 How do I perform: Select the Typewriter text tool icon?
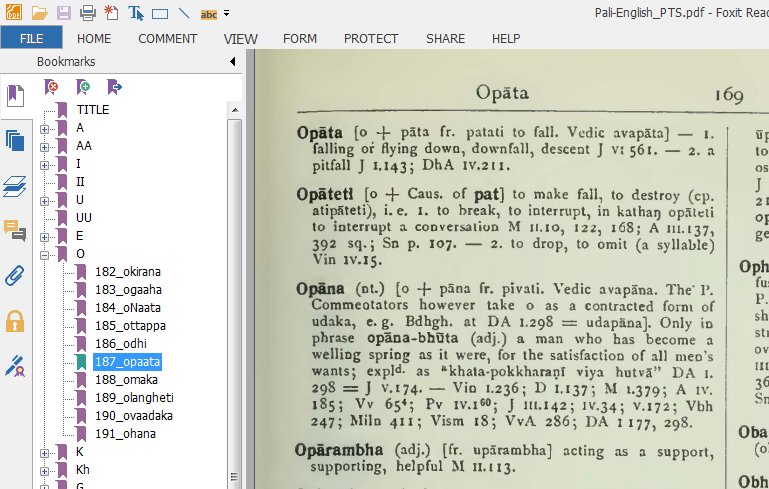[x=136, y=13]
